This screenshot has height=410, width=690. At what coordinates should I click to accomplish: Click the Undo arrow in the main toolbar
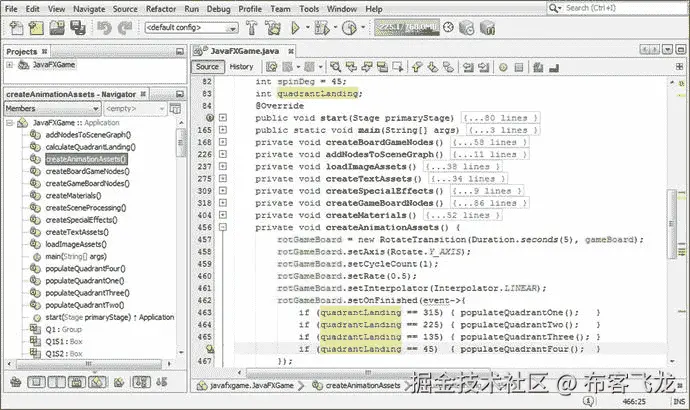[104, 28]
